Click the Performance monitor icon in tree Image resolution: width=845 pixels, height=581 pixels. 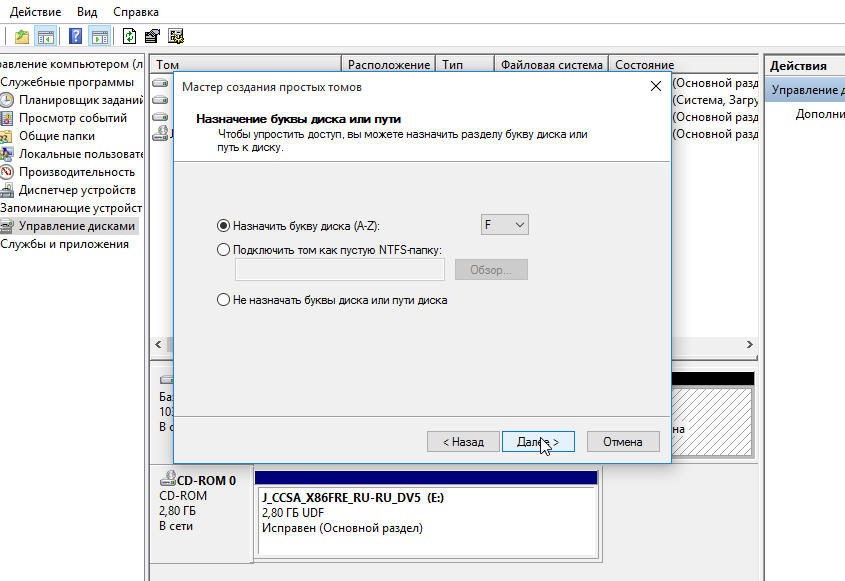(7, 172)
